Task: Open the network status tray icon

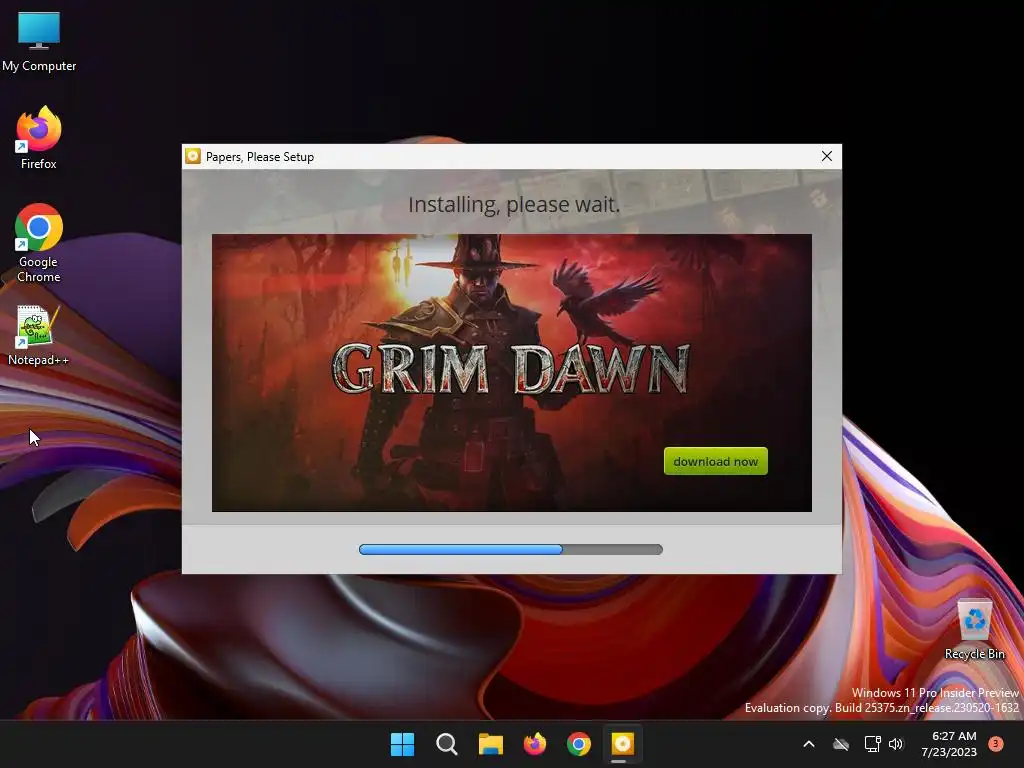Action: [872, 744]
